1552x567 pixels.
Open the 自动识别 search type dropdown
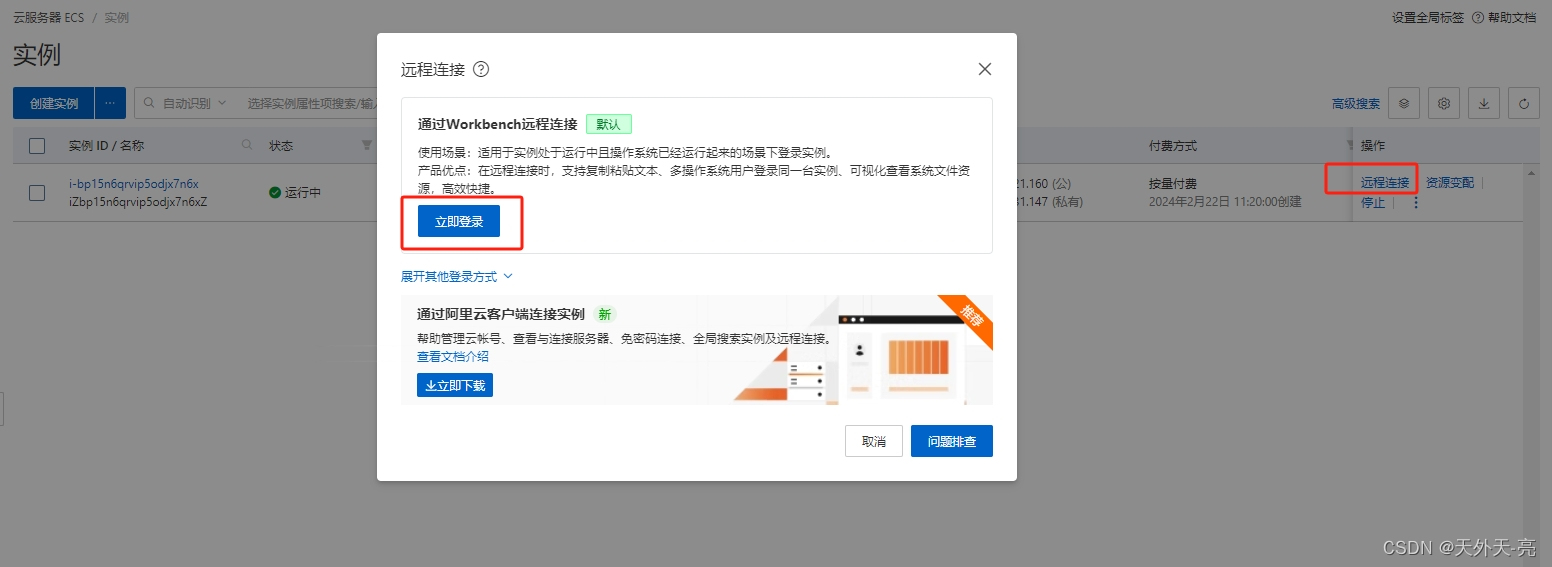[194, 103]
